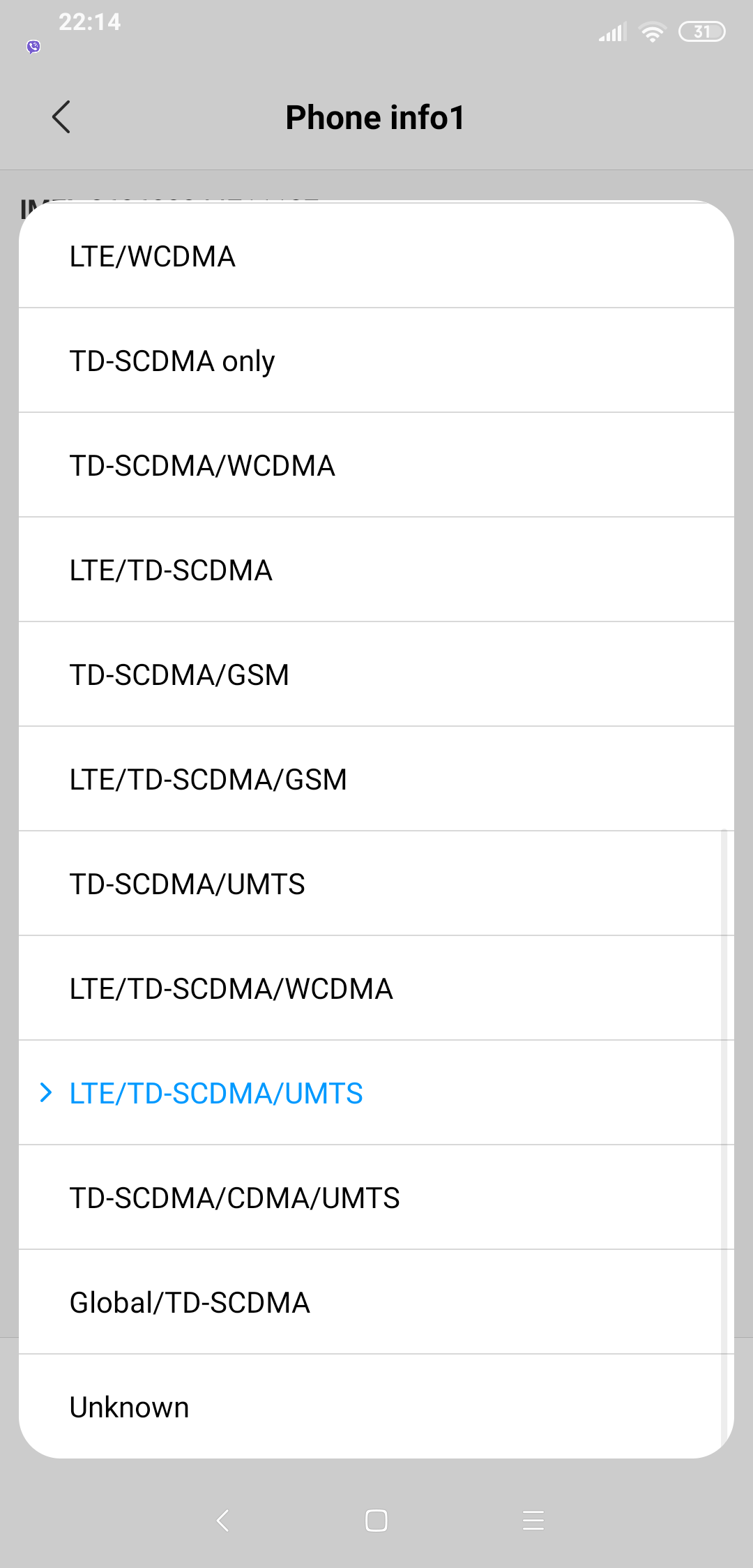Choose LTE/TD-SCDMA/WCDMA option
Image resolution: width=753 pixels, height=1568 pixels.
(x=376, y=989)
